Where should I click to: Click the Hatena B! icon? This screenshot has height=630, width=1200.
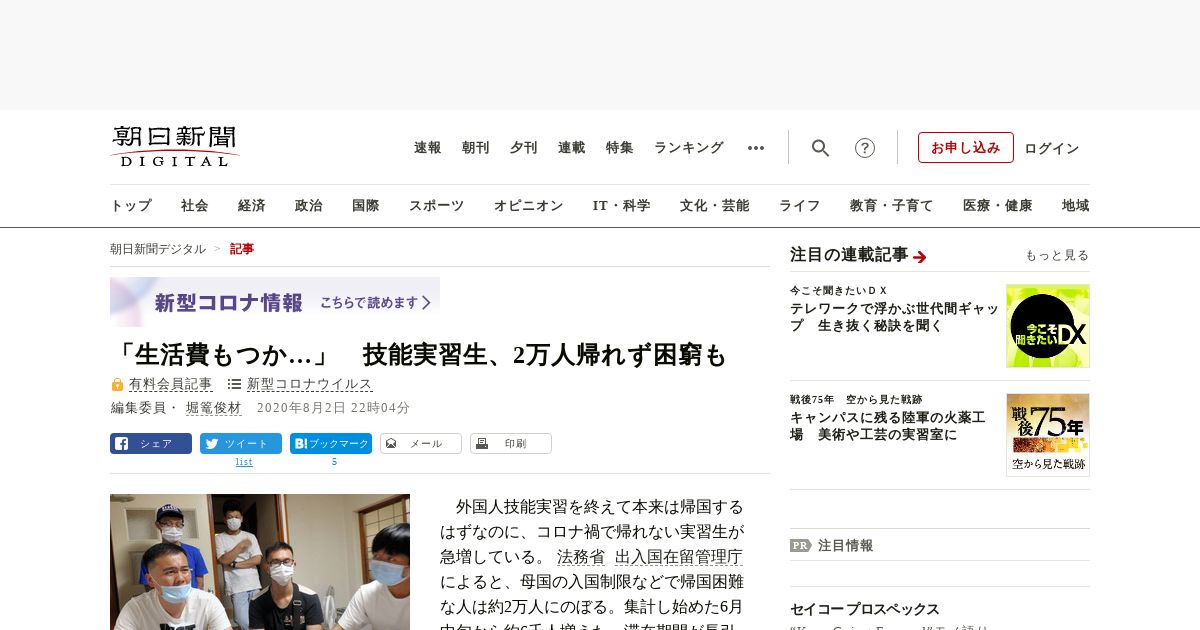point(300,444)
